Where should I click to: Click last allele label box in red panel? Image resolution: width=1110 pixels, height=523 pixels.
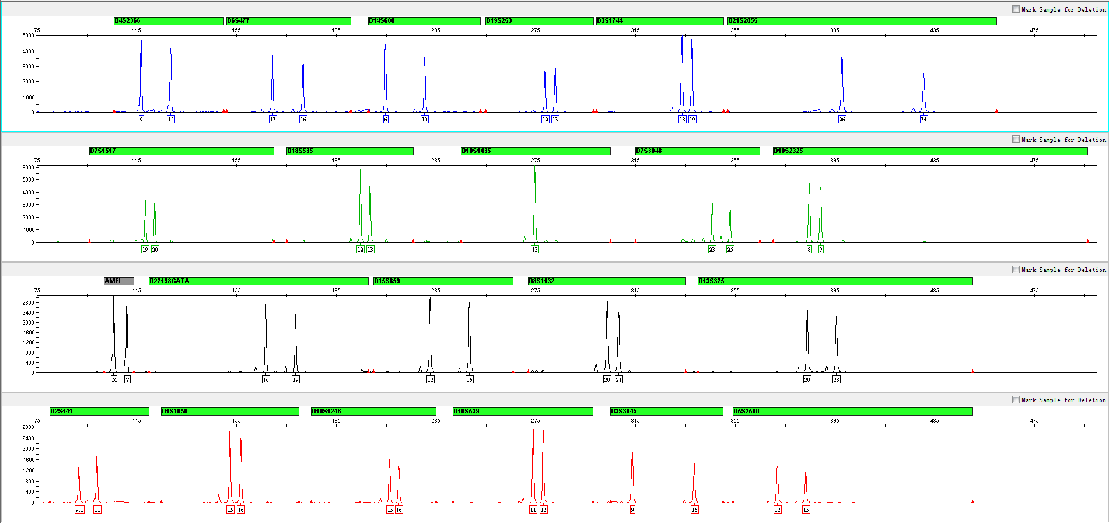[x=806, y=510]
